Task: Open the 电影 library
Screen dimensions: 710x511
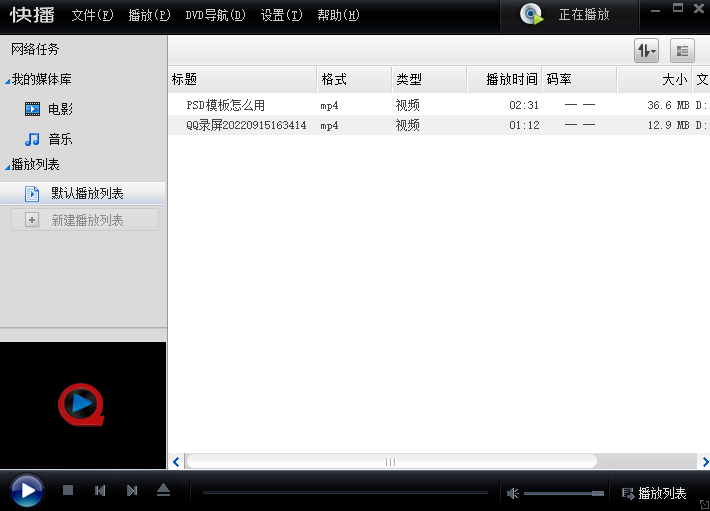Action: [60, 109]
